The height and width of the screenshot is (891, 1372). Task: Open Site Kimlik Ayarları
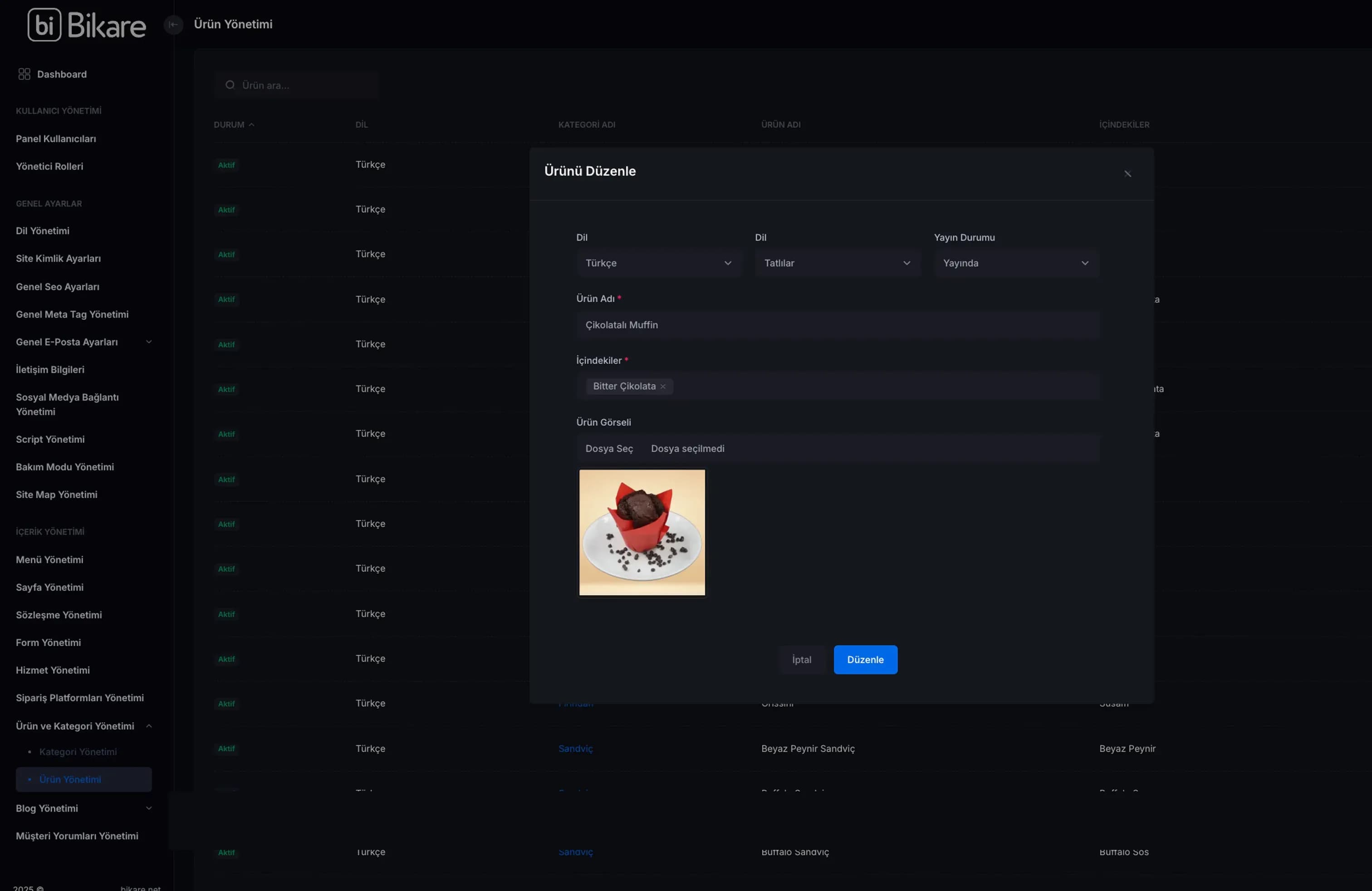58,259
